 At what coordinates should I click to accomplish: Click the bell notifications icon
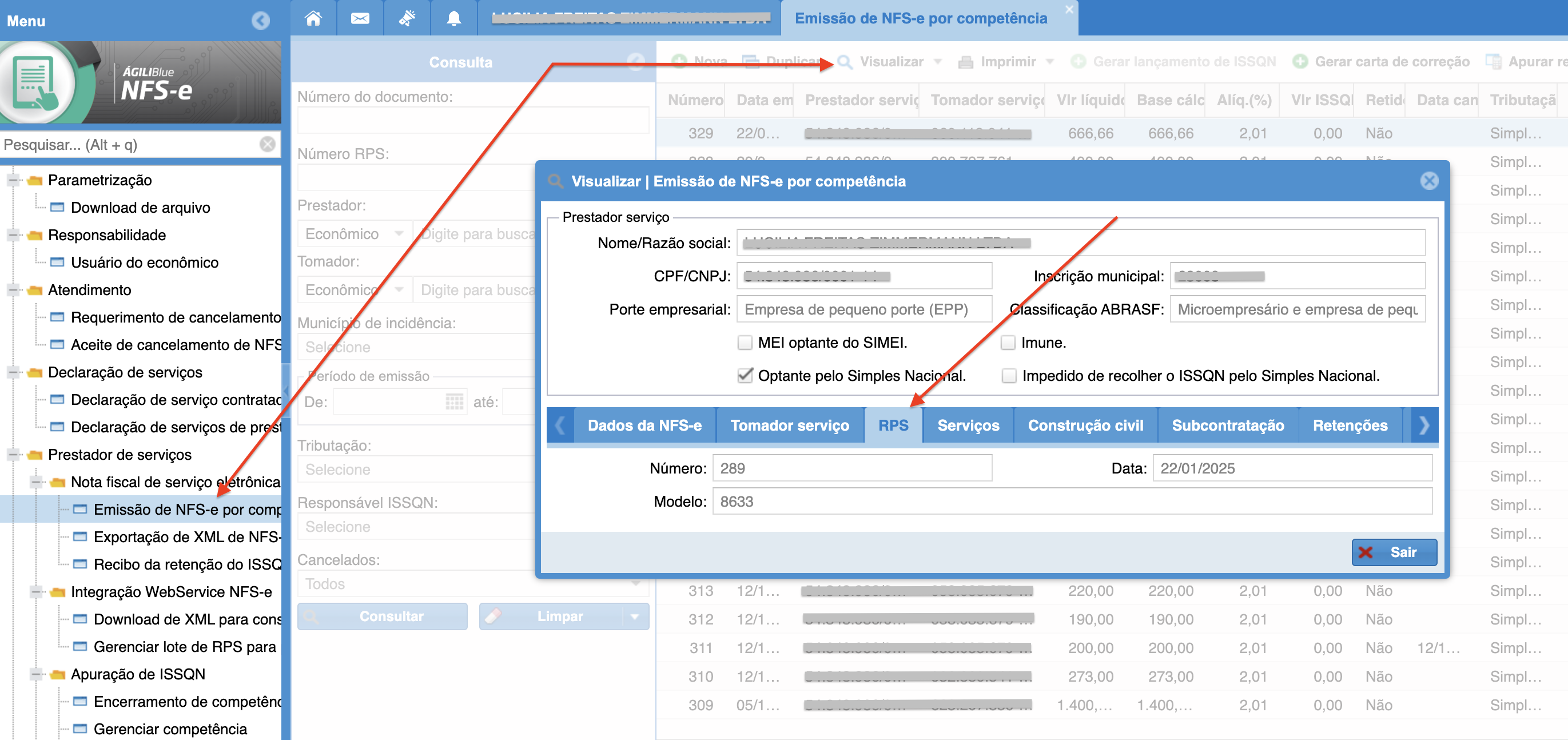(453, 18)
